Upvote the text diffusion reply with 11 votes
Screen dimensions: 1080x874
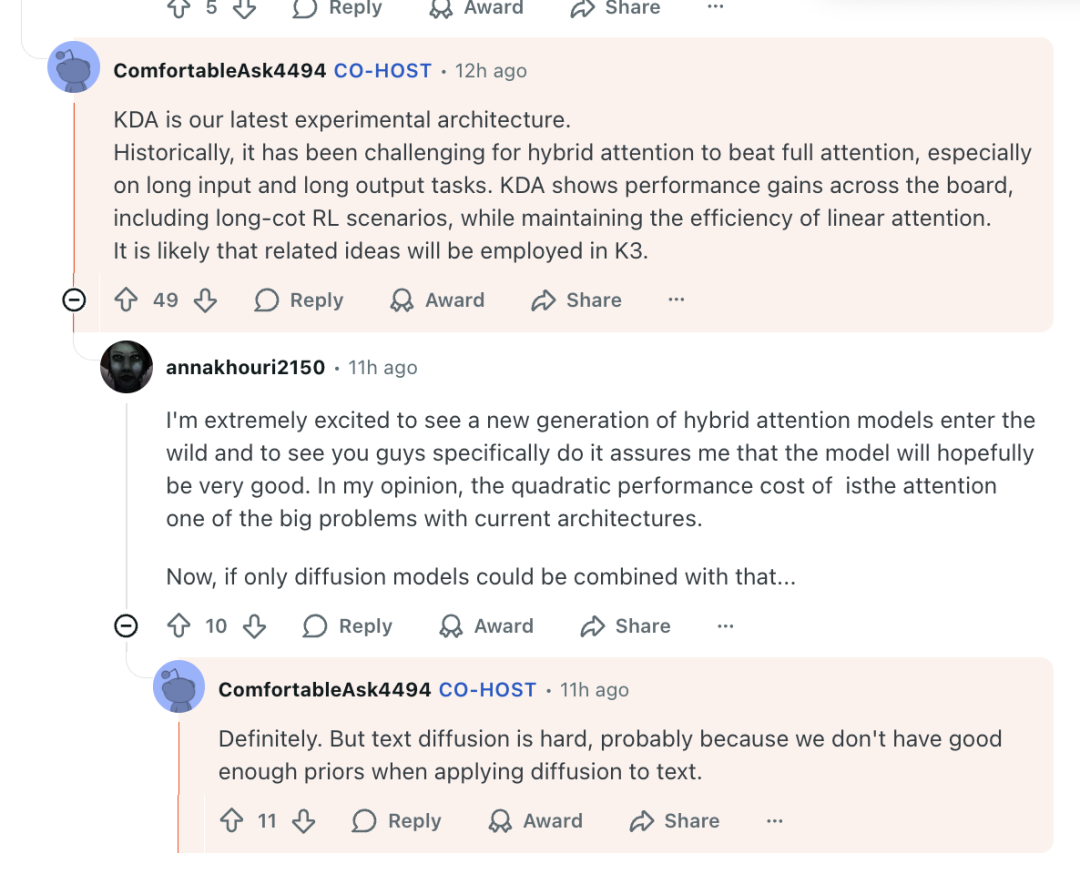pos(231,821)
